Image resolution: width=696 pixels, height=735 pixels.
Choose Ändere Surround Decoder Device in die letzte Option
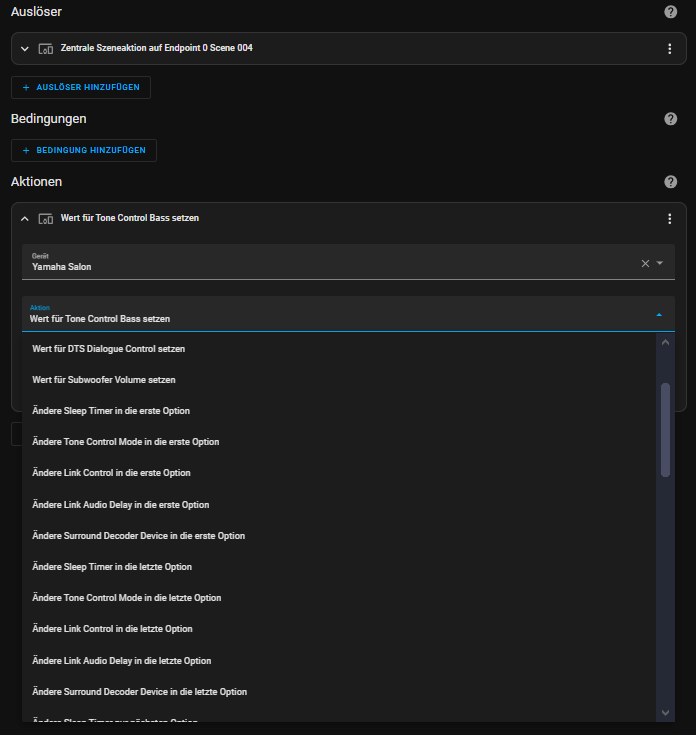click(x=338, y=691)
